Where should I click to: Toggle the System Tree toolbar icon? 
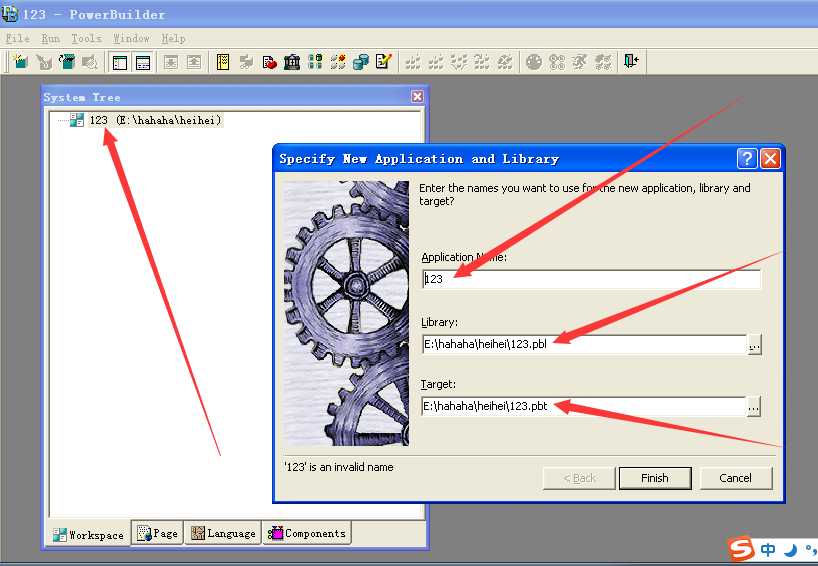coord(120,62)
